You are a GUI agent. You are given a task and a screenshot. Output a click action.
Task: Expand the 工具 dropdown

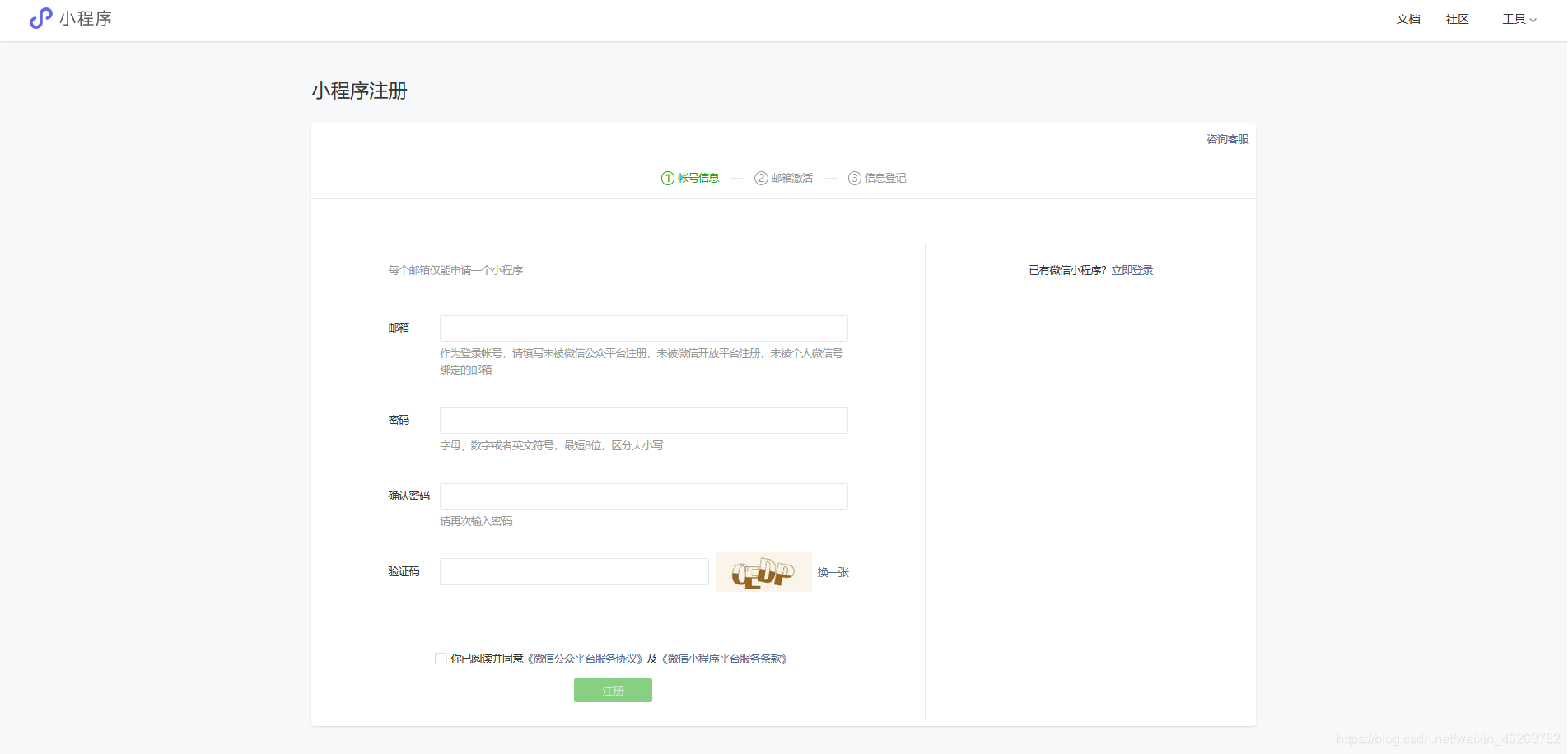coord(1519,19)
